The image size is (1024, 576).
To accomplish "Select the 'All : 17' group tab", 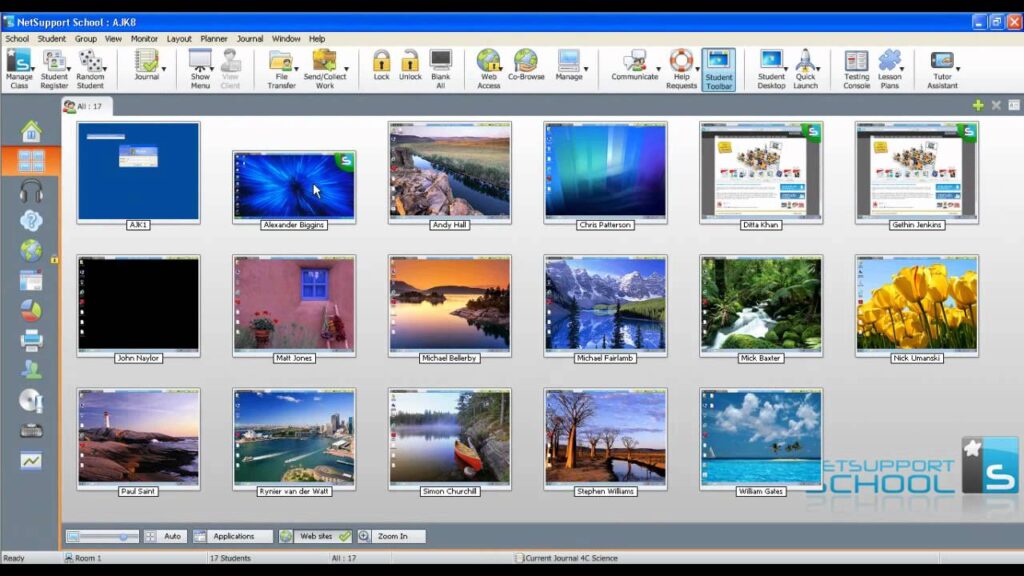I will point(86,105).
